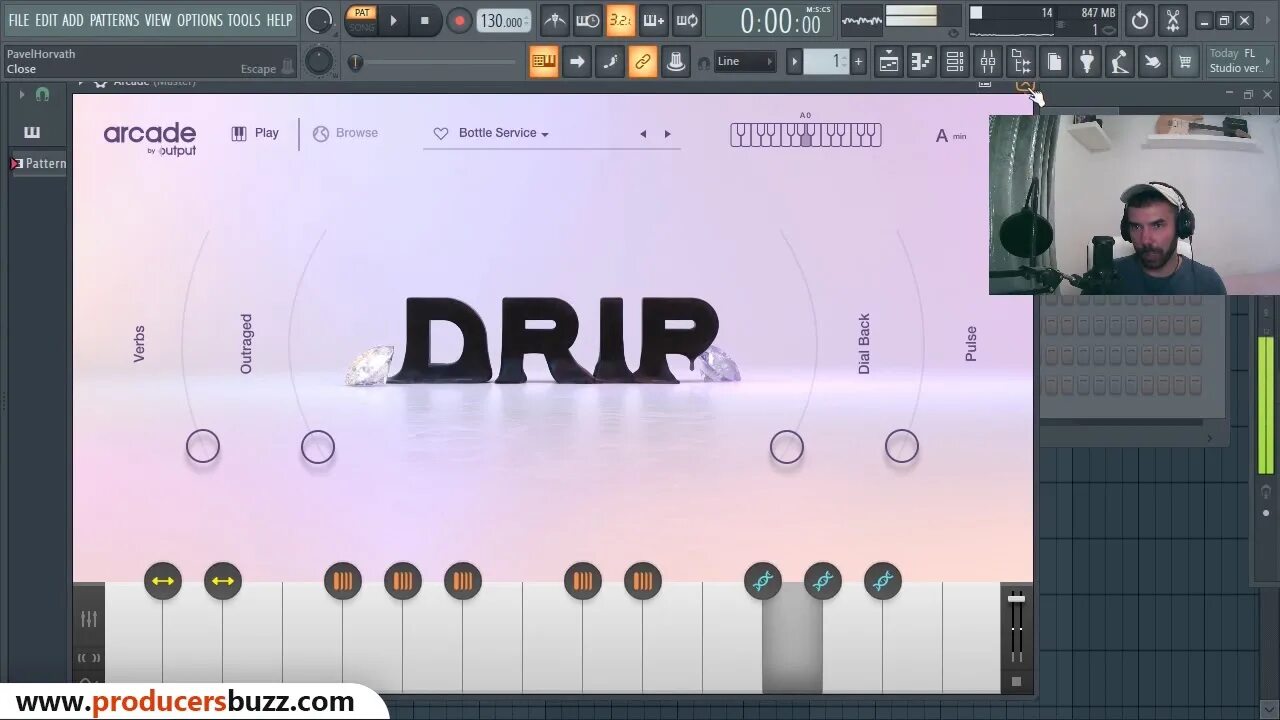
Task: Arm the Record button
Action: (459, 20)
